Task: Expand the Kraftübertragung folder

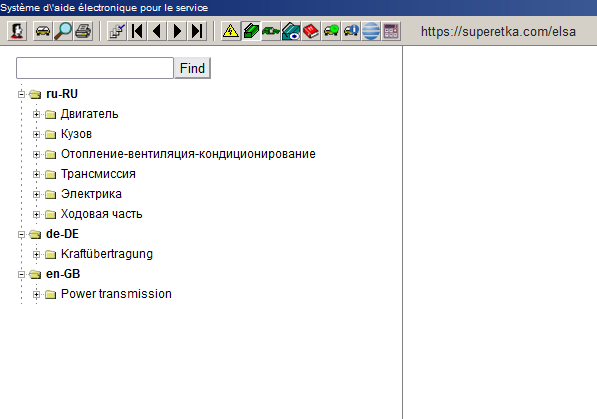Action: point(36,254)
